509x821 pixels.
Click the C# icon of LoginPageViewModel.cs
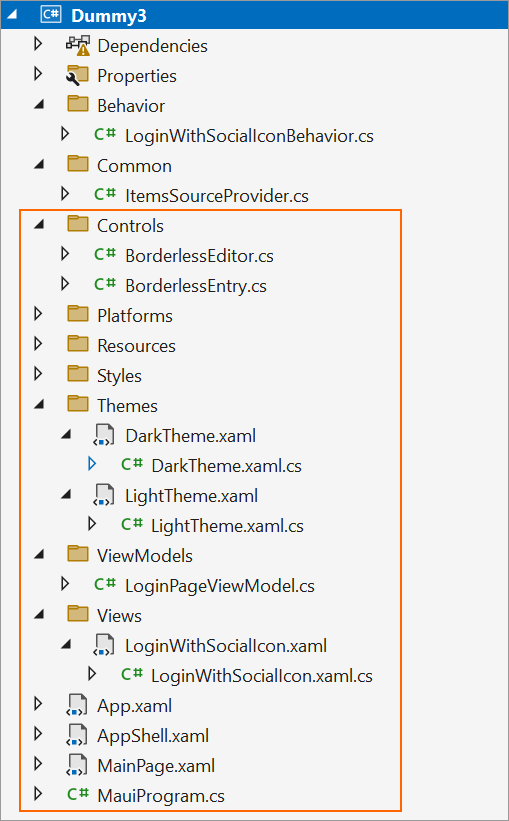[x=105, y=584]
